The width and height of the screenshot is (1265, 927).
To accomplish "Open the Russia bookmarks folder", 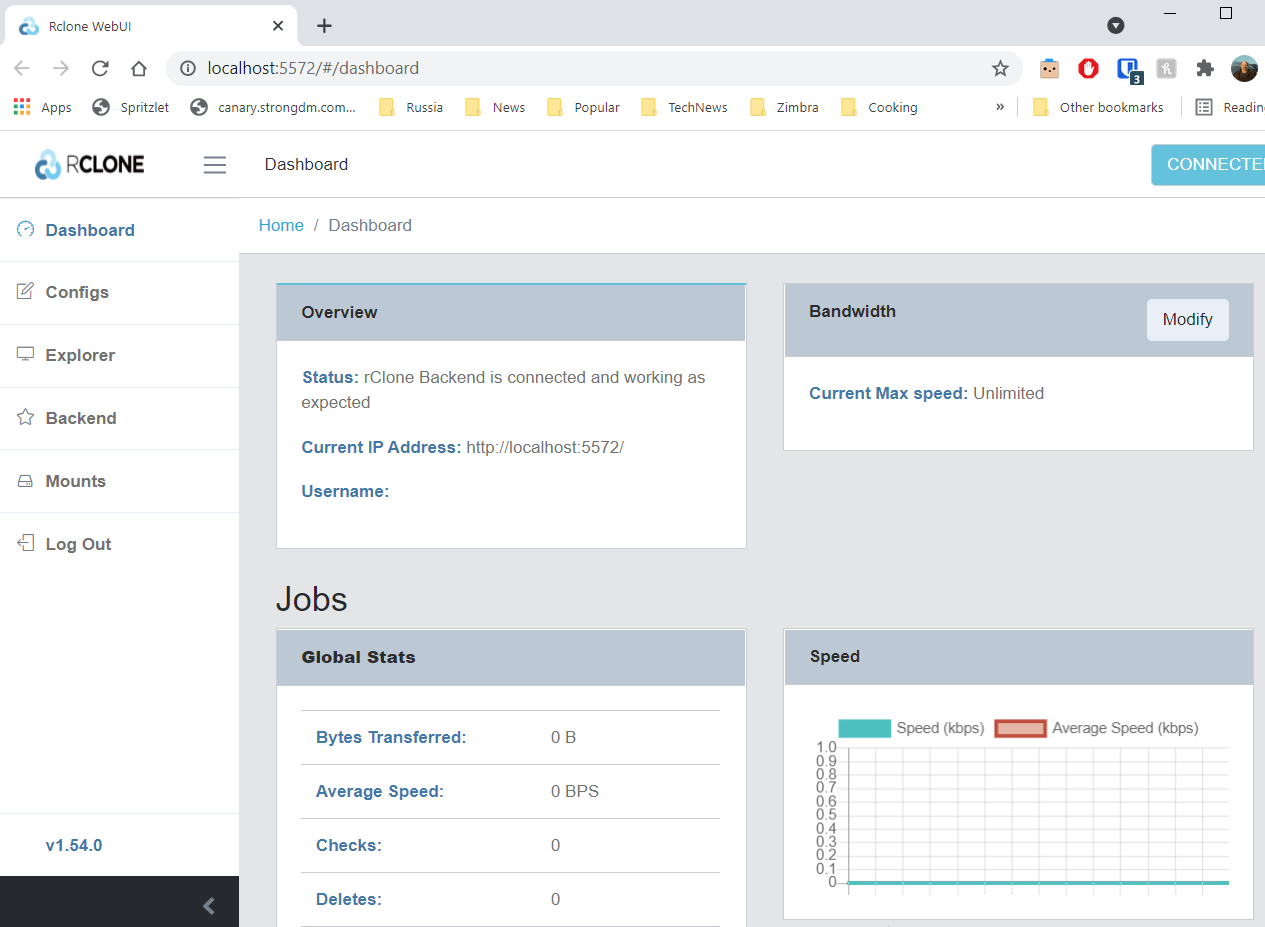I will (411, 107).
